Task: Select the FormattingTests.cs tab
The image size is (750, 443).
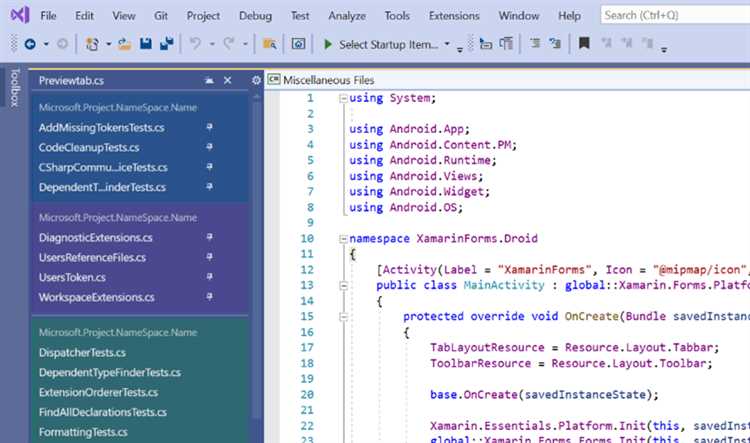Action: click(x=83, y=432)
